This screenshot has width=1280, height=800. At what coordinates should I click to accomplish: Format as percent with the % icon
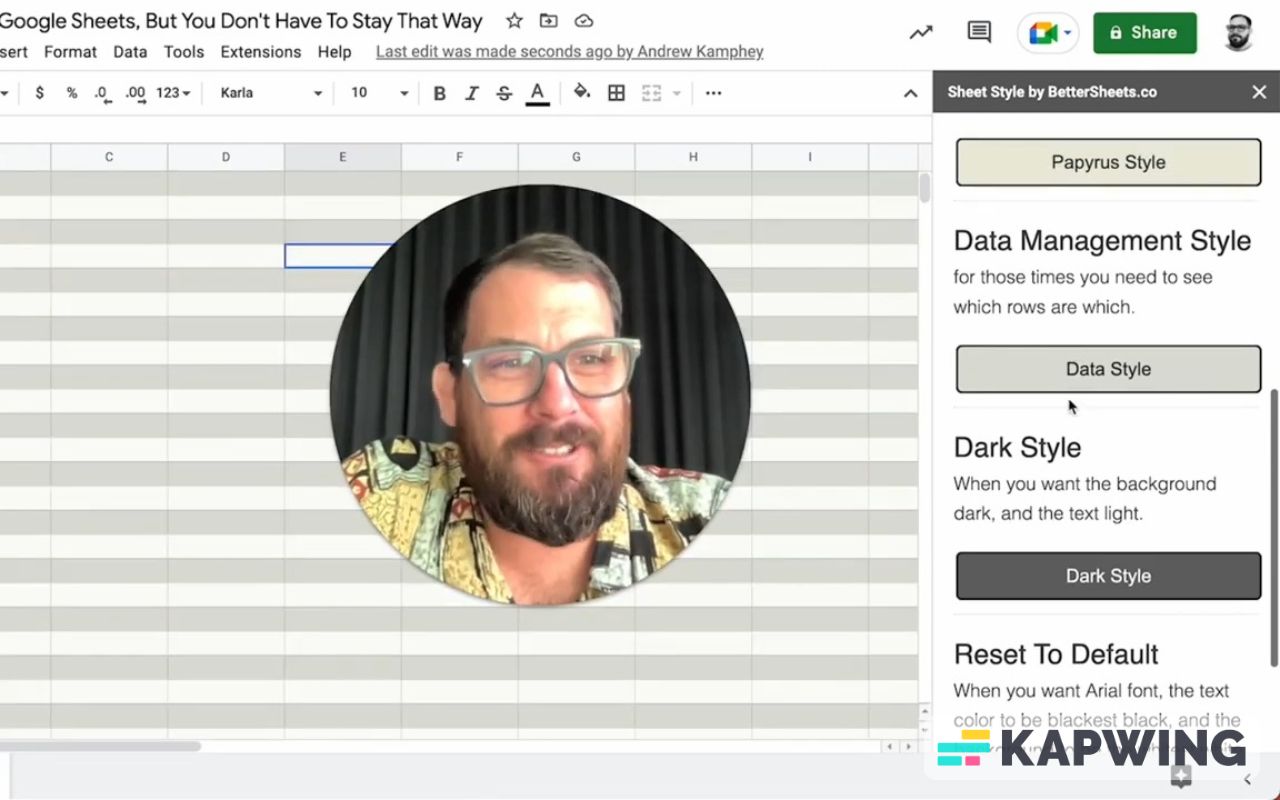[72, 93]
